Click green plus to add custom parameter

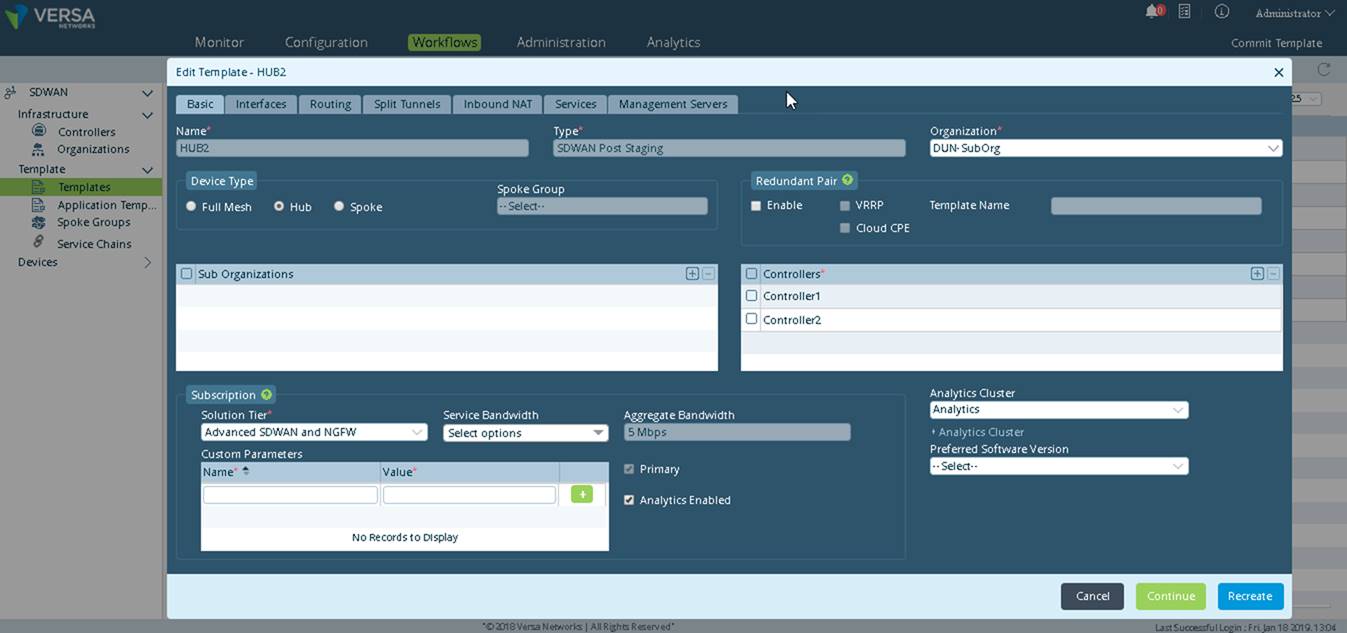(582, 494)
